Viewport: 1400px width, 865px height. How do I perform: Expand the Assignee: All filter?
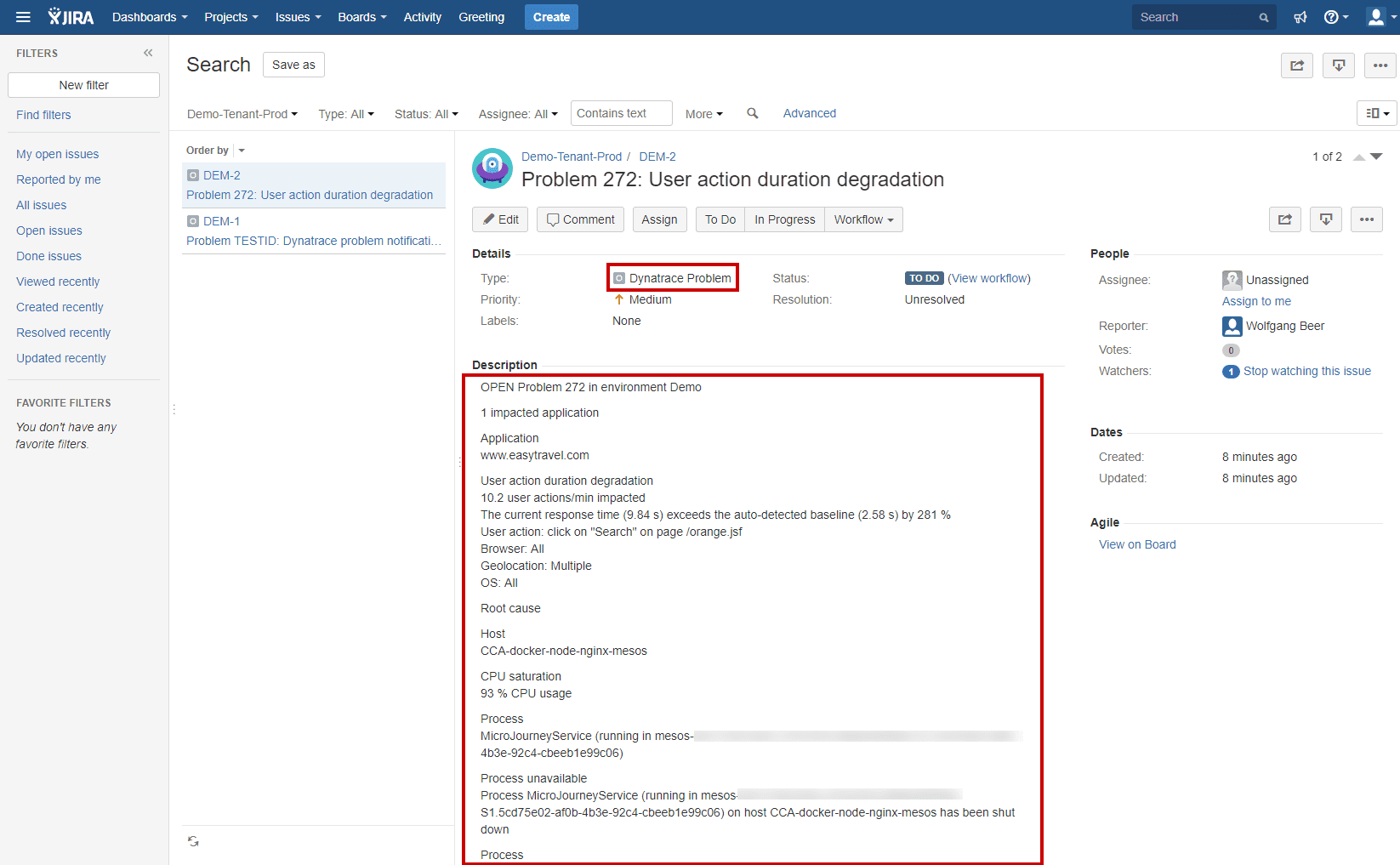click(x=518, y=114)
